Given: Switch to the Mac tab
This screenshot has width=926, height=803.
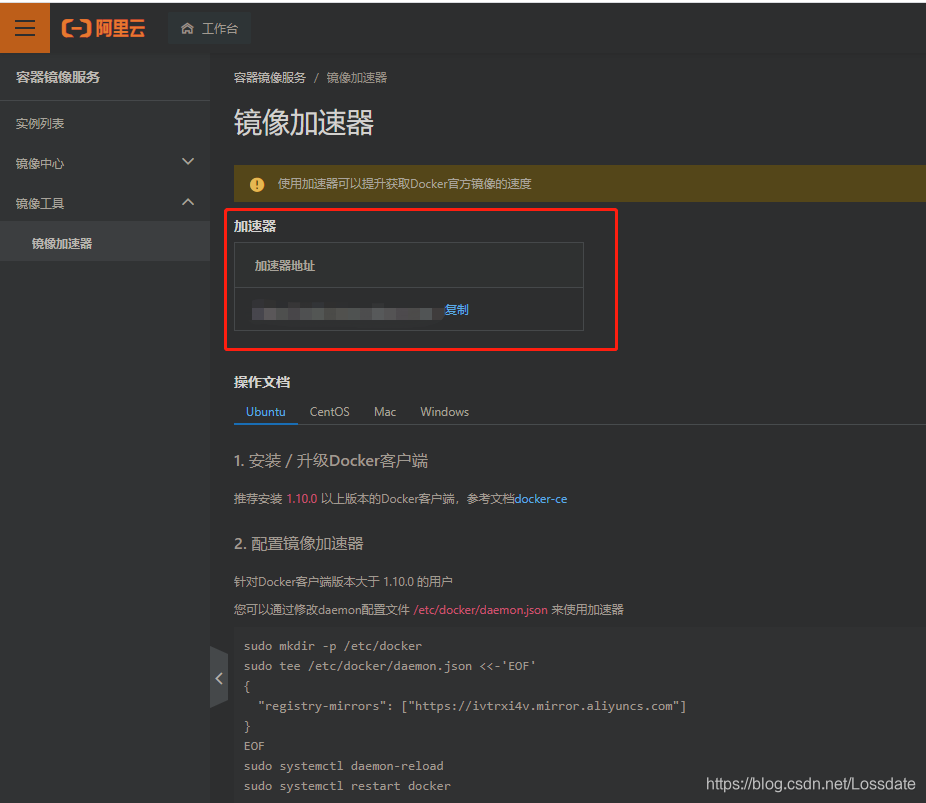Looking at the screenshot, I should pyautogui.click(x=385, y=412).
